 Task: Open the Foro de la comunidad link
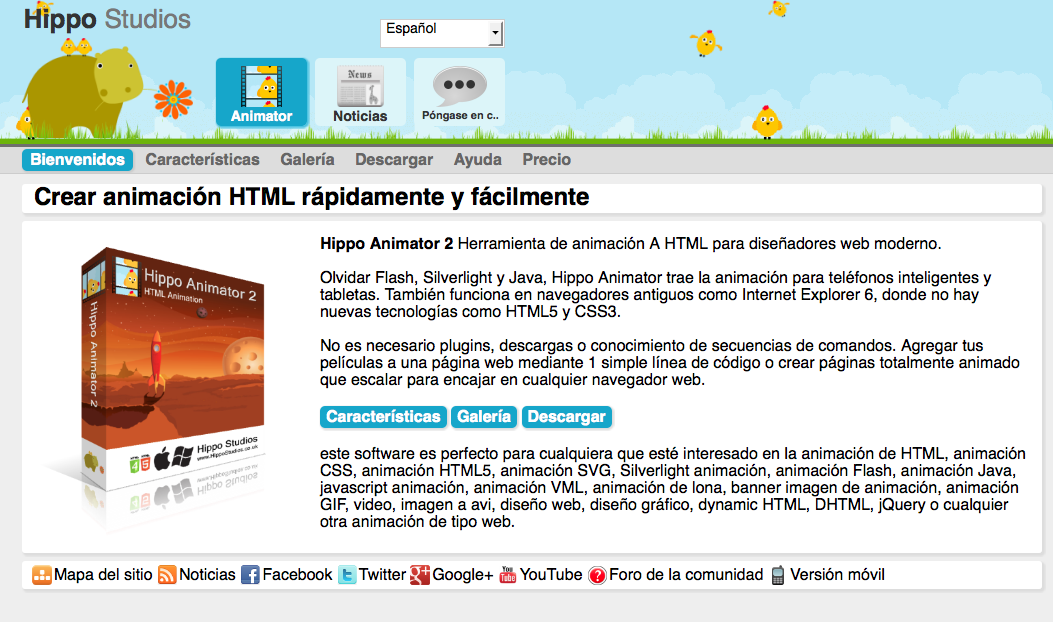(686, 575)
